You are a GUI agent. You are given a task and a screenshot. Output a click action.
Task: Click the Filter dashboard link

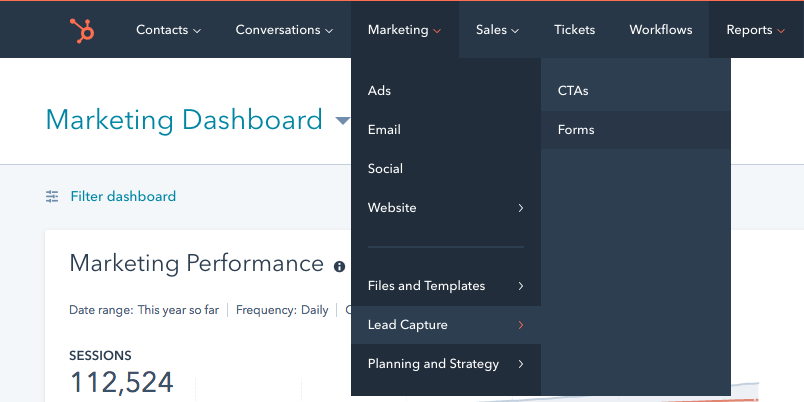(123, 197)
